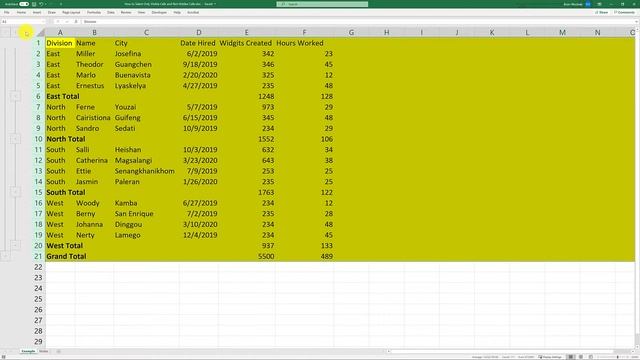
Task: Click the North Total cell
Action: tap(60, 139)
